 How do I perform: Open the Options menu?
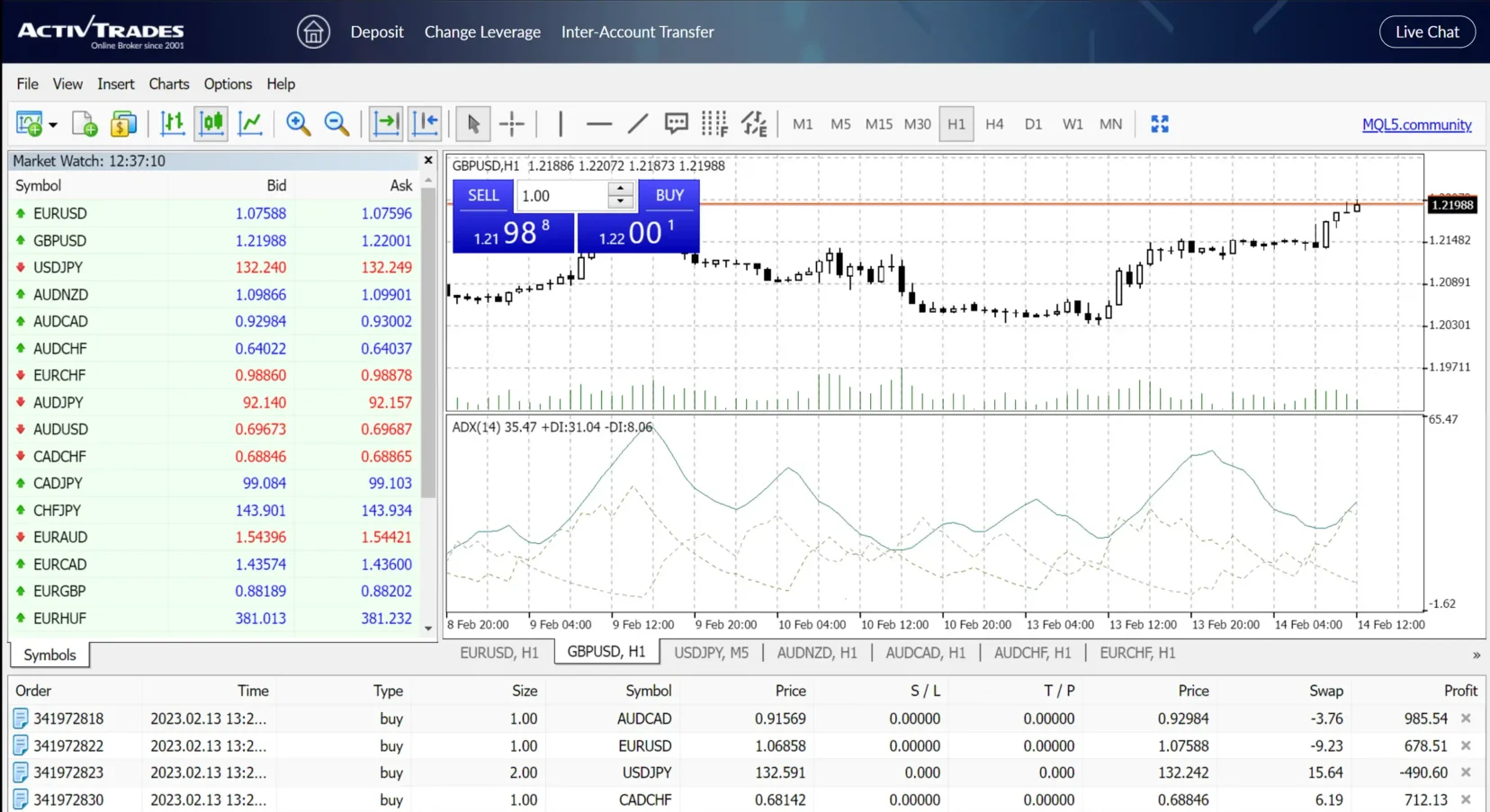click(228, 84)
